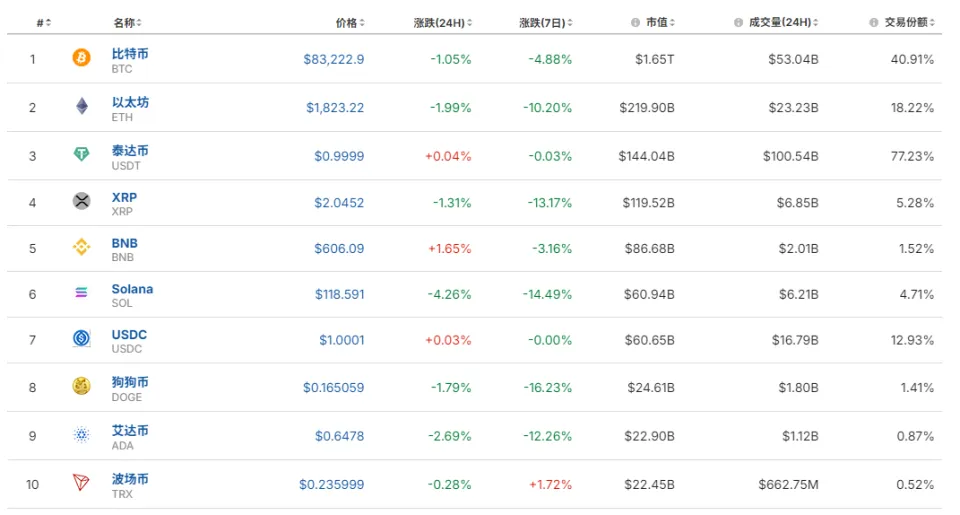Sort table by 价格 column
This screenshot has width=960, height=515.
350,23
